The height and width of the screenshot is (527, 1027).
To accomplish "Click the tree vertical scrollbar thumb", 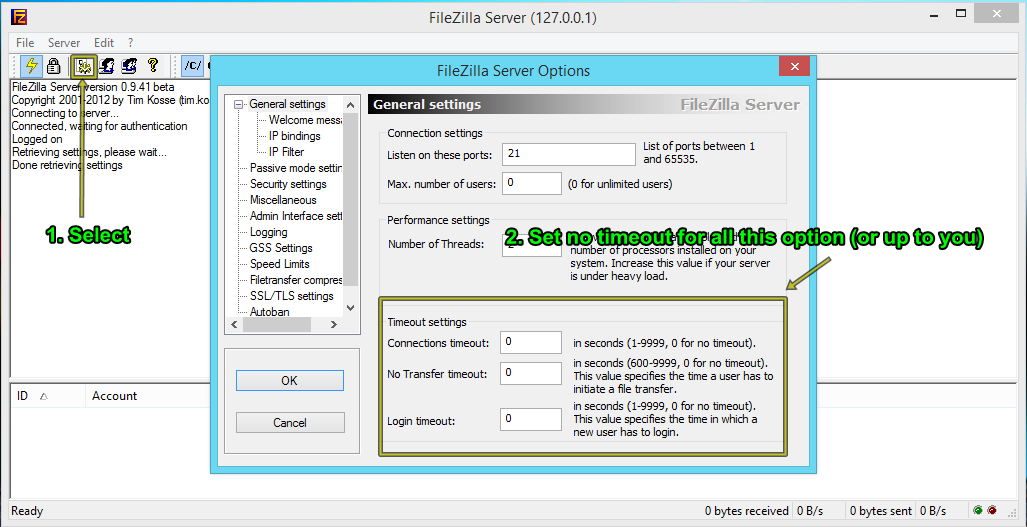I will (x=350, y=199).
